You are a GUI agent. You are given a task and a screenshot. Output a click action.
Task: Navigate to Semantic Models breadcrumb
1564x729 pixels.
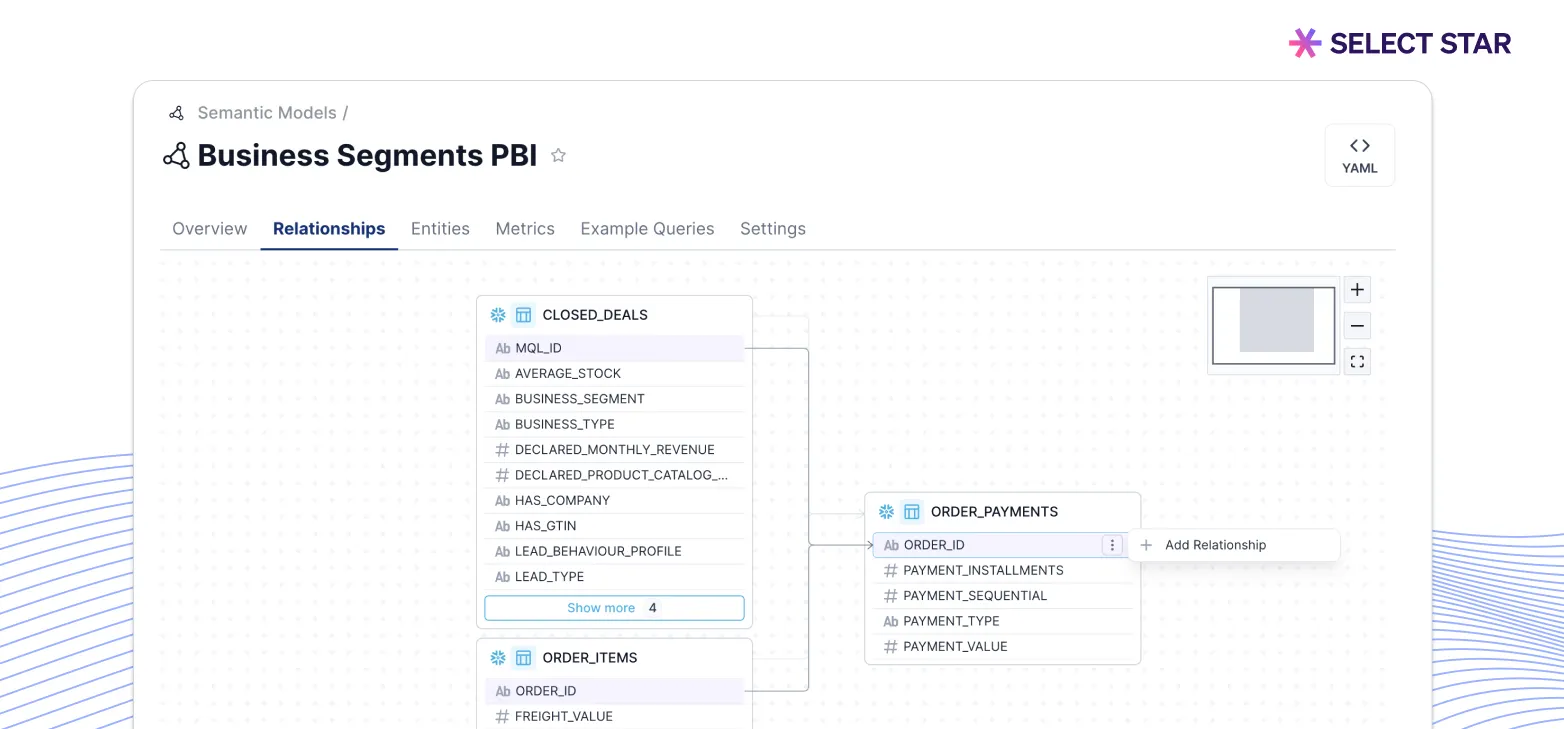(266, 113)
